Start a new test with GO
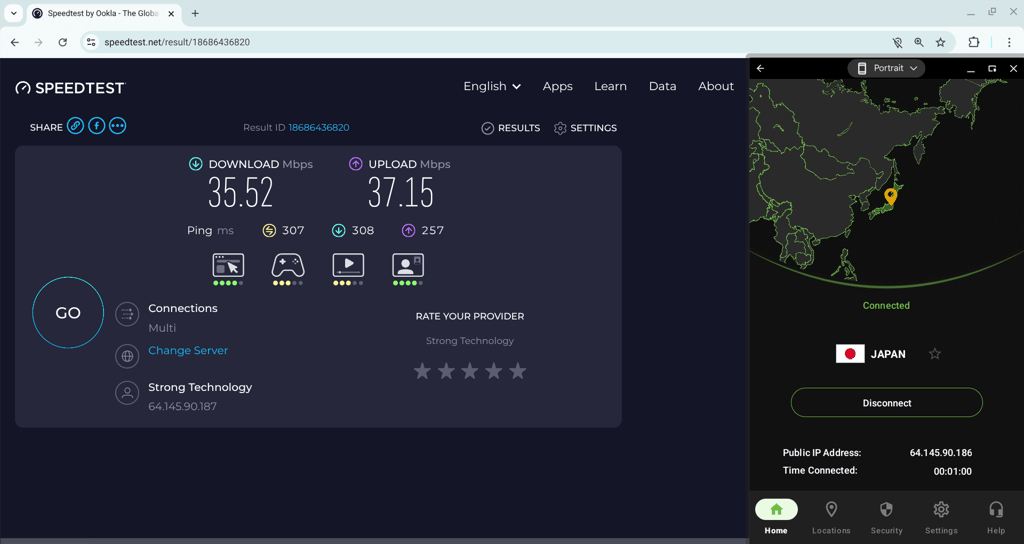This screenshot has height=544, width=1024. pos(68,313)
